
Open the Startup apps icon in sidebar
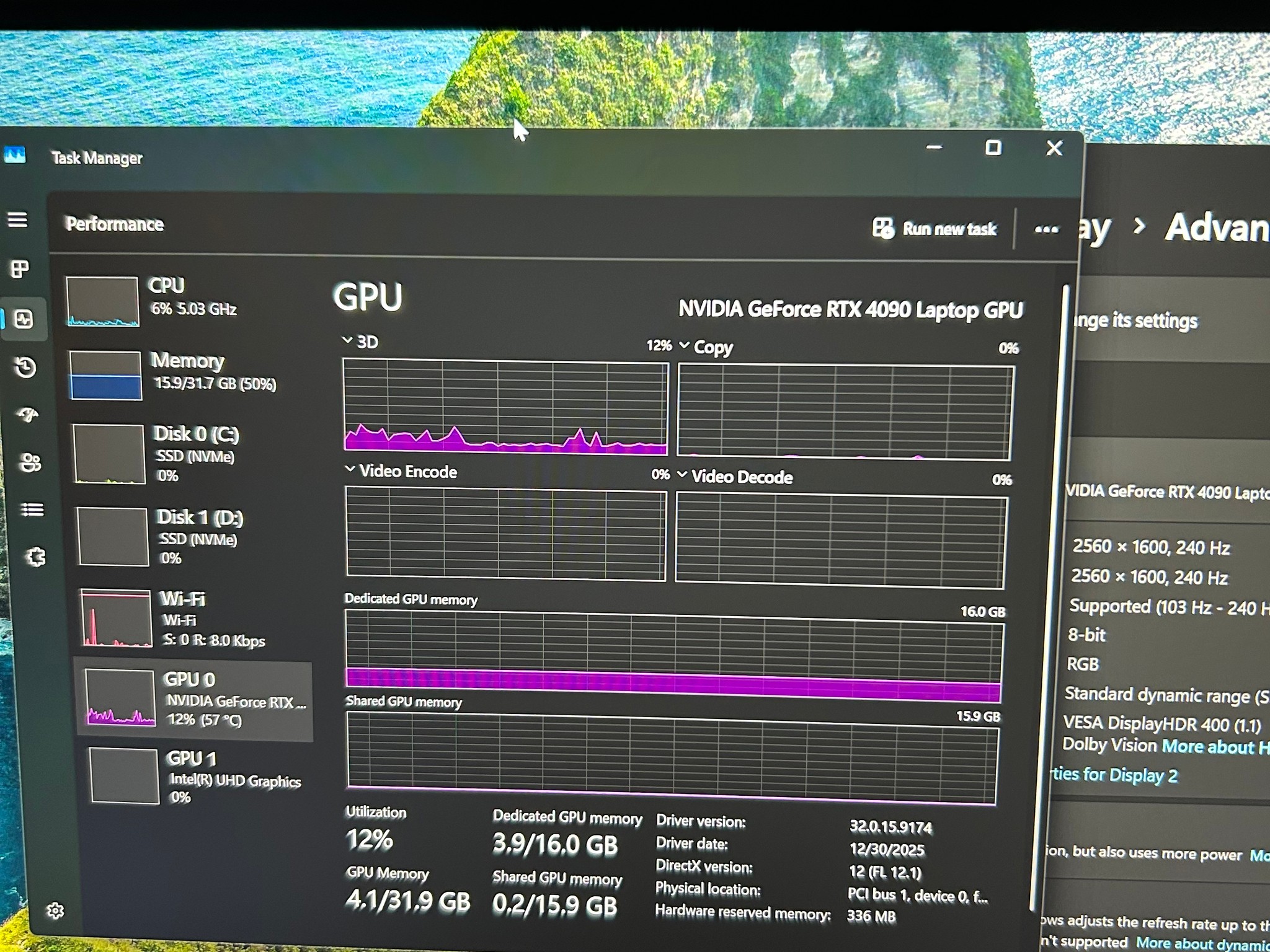[x=28, y=414]
